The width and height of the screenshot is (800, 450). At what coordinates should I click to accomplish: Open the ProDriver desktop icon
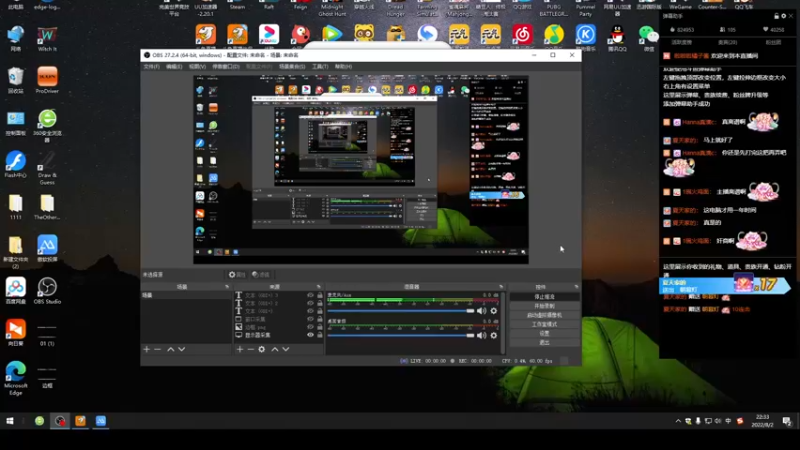47,80
